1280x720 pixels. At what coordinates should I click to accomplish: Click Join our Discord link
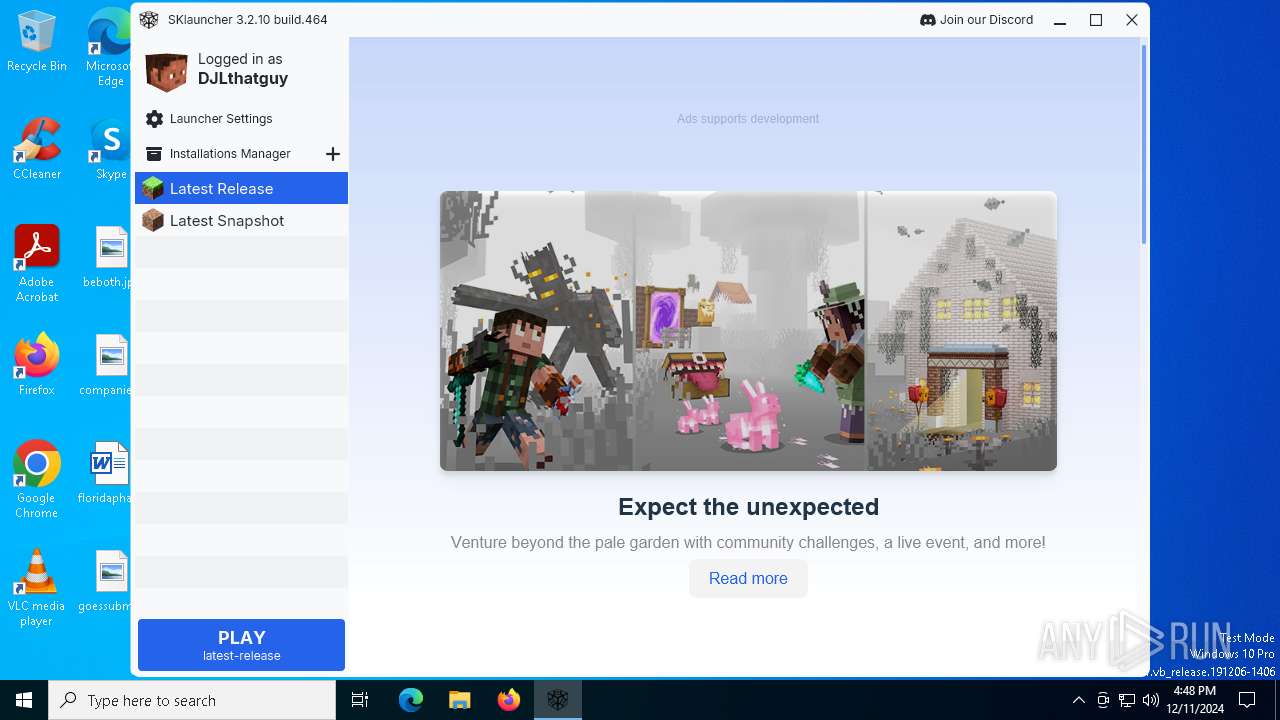tap(977, 20)
